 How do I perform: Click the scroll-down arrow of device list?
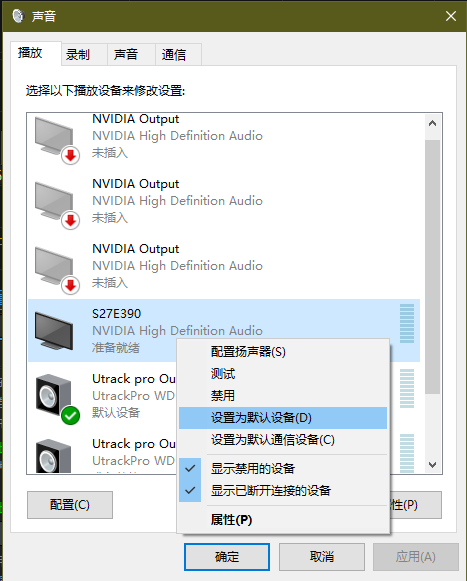(x=432, y=464)
